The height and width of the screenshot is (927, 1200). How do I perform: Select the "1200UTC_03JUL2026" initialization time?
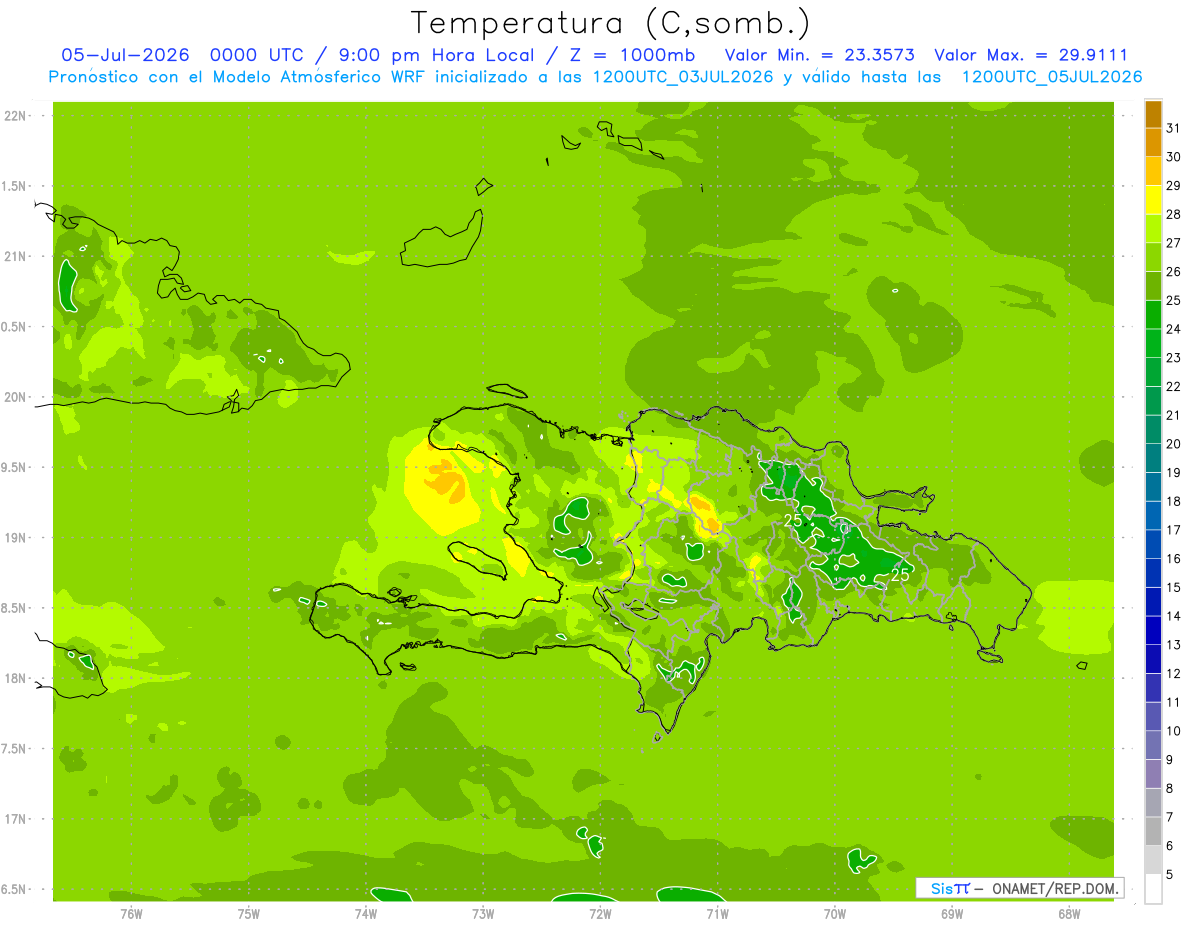coord(683,77)
